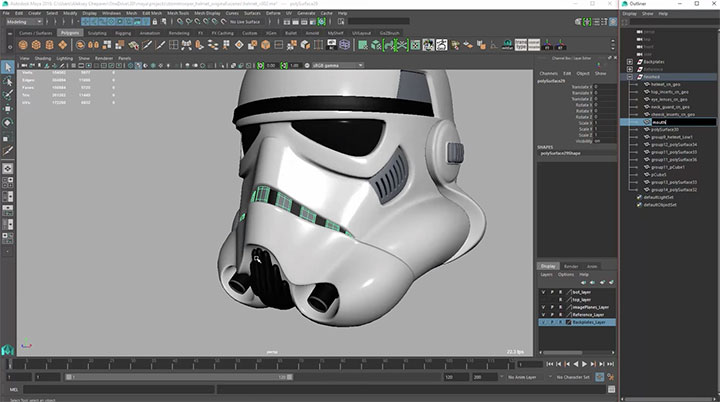Collapse the expanded group node in Outliner
The image size is (720, 402).
click(630, 77)
